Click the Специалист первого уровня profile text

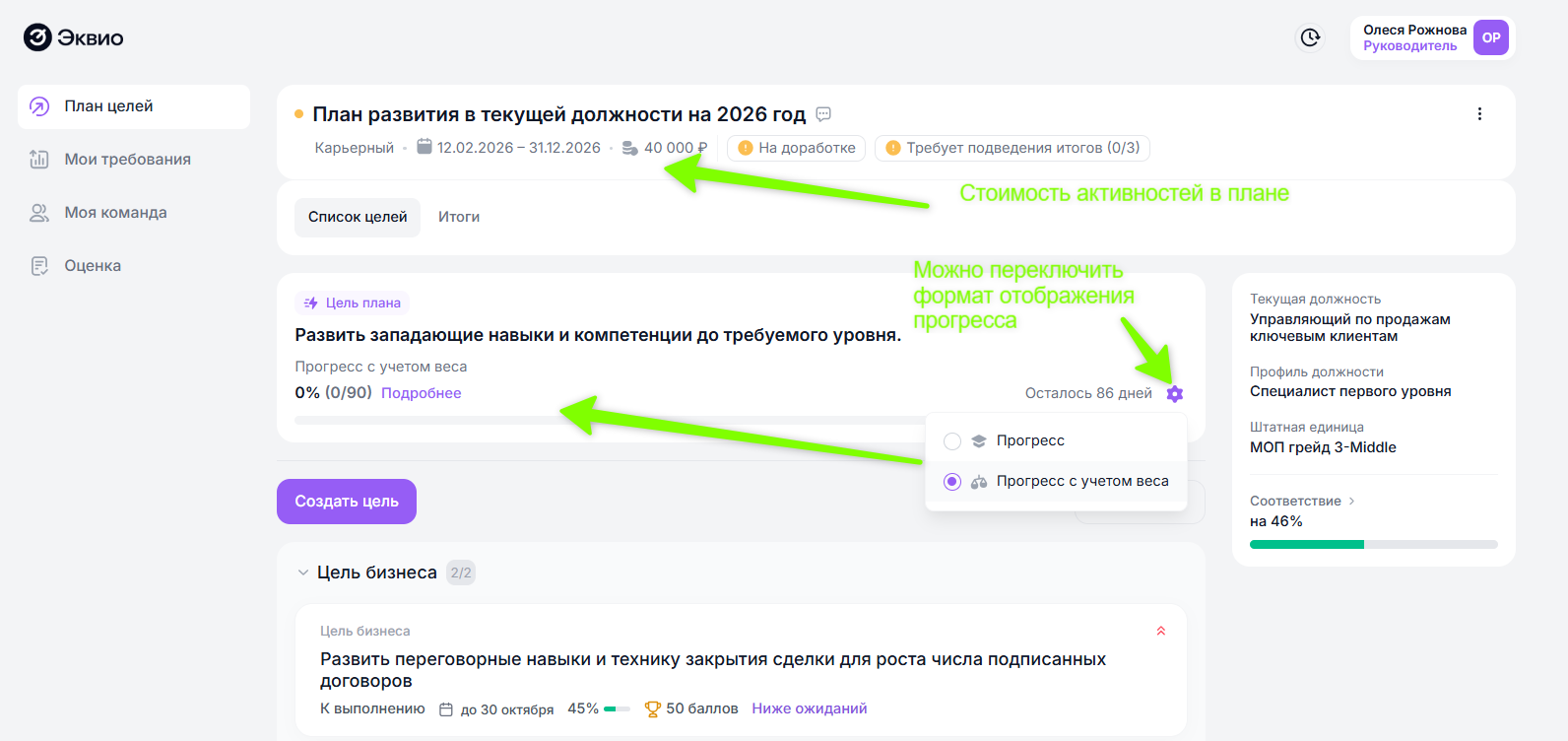coord(1350,391)
